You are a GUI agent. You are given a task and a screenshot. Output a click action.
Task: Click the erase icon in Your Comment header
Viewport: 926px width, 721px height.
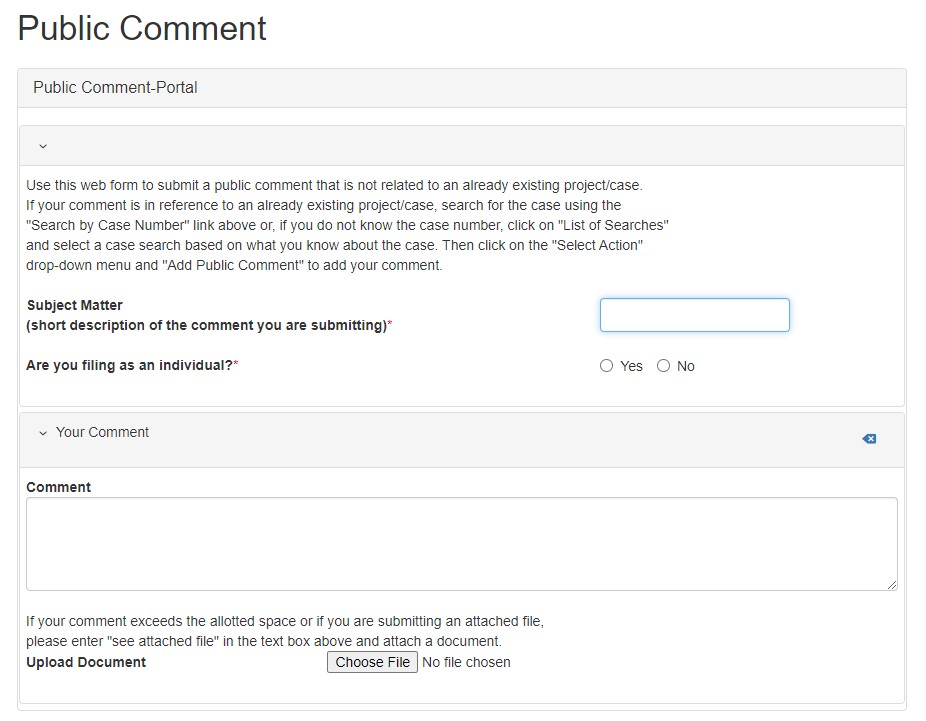pyautogui.click(x=869, y=439)
